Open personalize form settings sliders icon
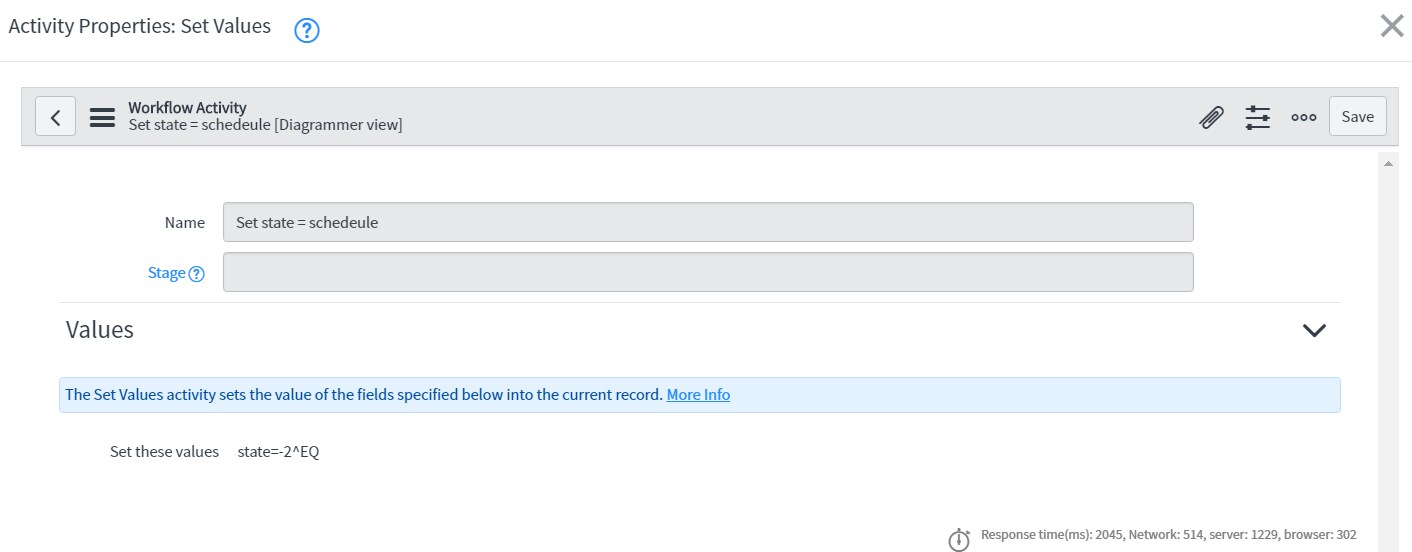The height and width of the screenshot is (552, 1412). (x=1257, y=117)
